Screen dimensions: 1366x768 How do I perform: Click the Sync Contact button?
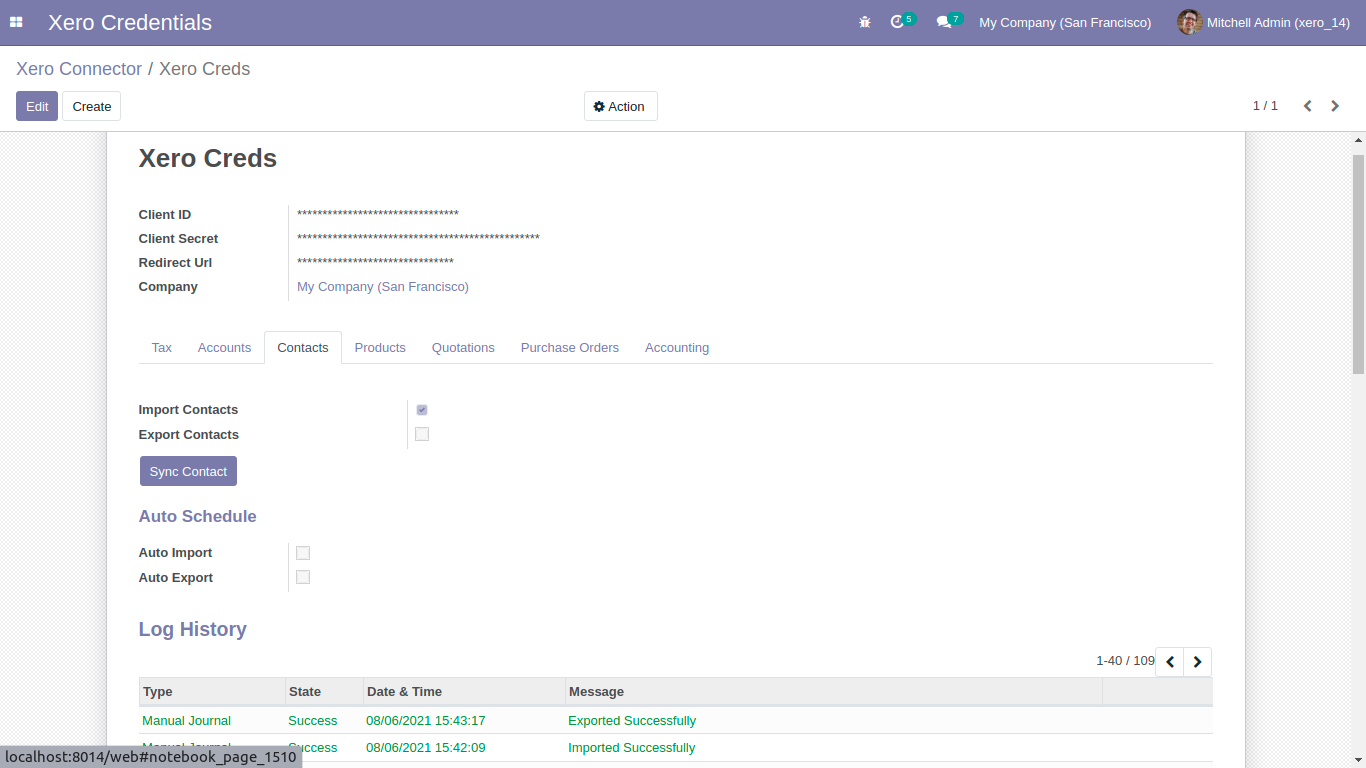click(188, 471)
